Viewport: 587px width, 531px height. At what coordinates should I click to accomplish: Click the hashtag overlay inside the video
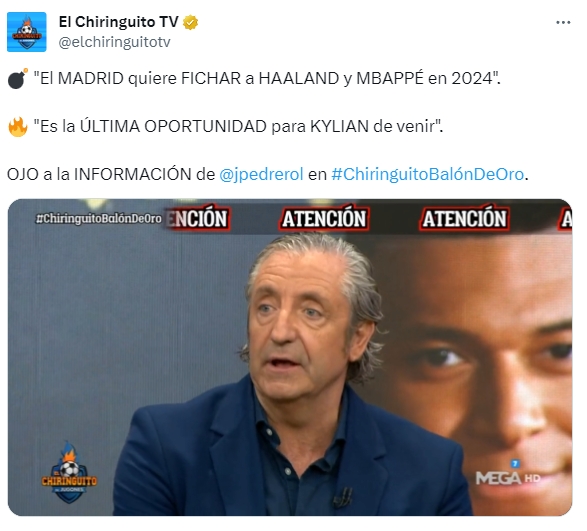click(99, 219)
